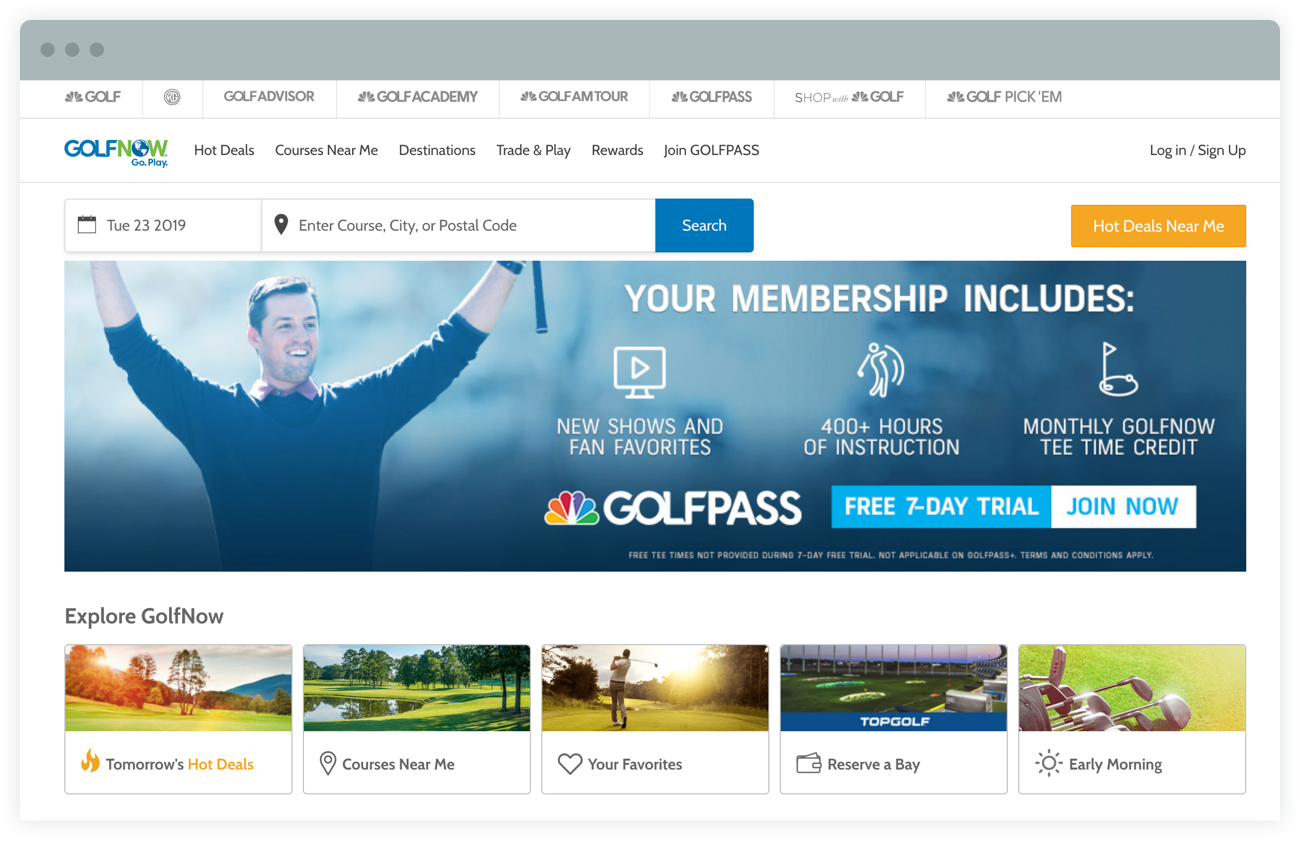Click the location pin icon in search box
1300x842 pixels.
click(x=281, y=225)
